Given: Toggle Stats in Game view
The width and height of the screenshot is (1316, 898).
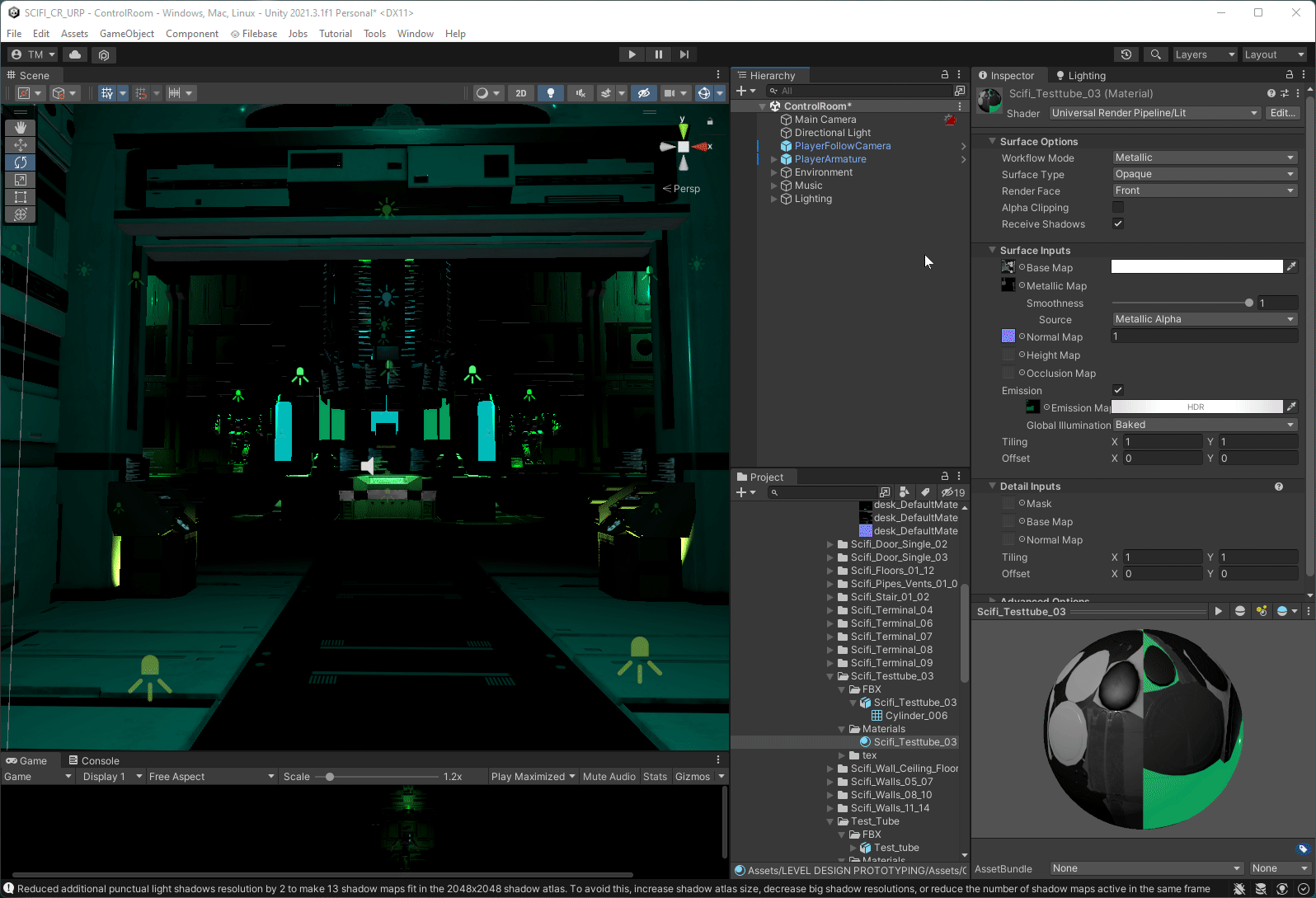Looking at the screenshot, I should coord(656,777).
